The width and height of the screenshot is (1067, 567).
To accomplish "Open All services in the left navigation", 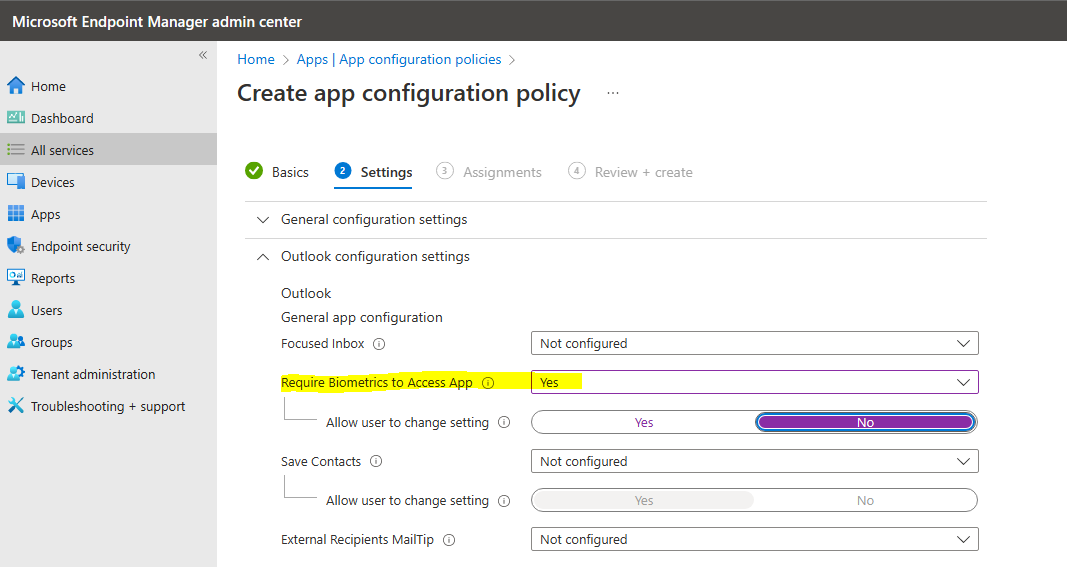I will pyautogui.click(x=108, y=150).
